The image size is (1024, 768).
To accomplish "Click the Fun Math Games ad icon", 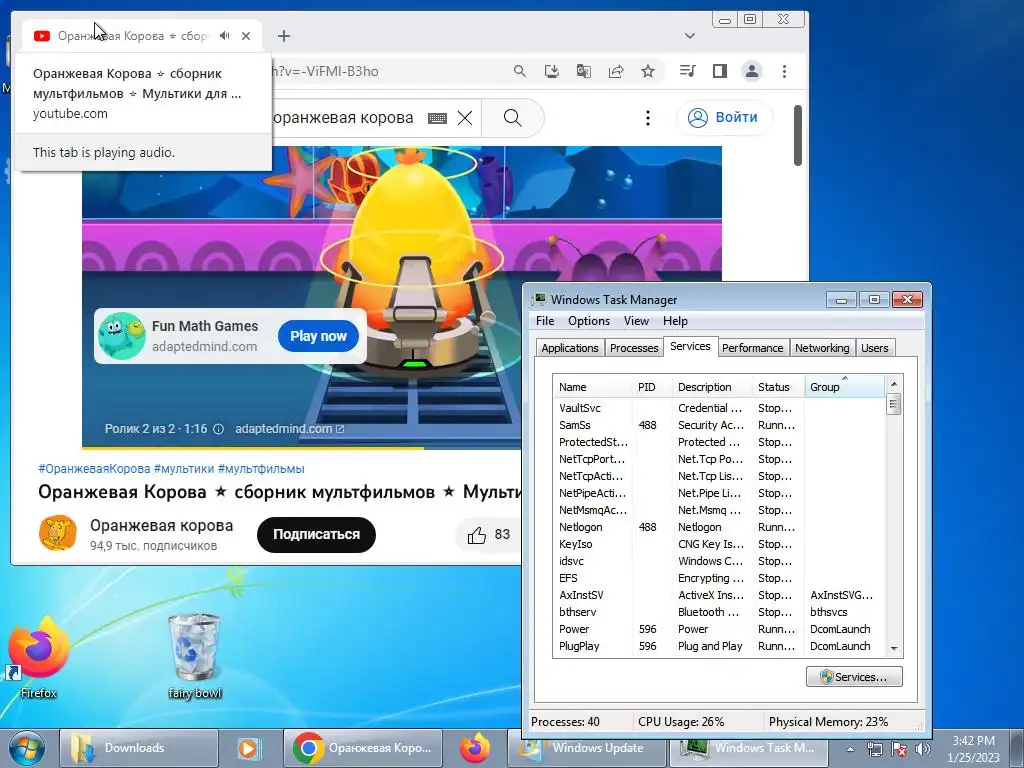I will coord(121,336).
